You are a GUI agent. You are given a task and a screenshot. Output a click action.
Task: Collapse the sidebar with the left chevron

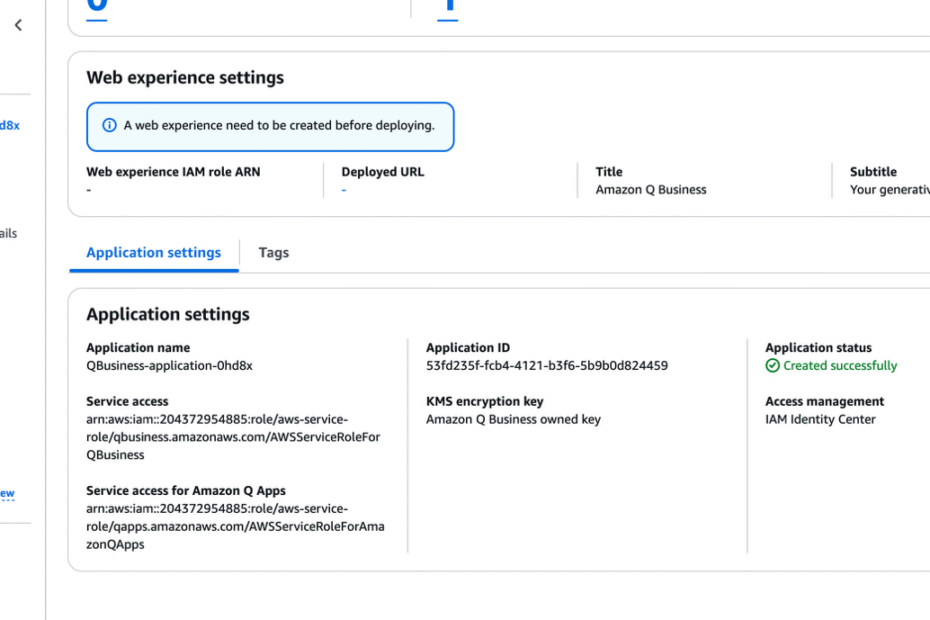18,25
